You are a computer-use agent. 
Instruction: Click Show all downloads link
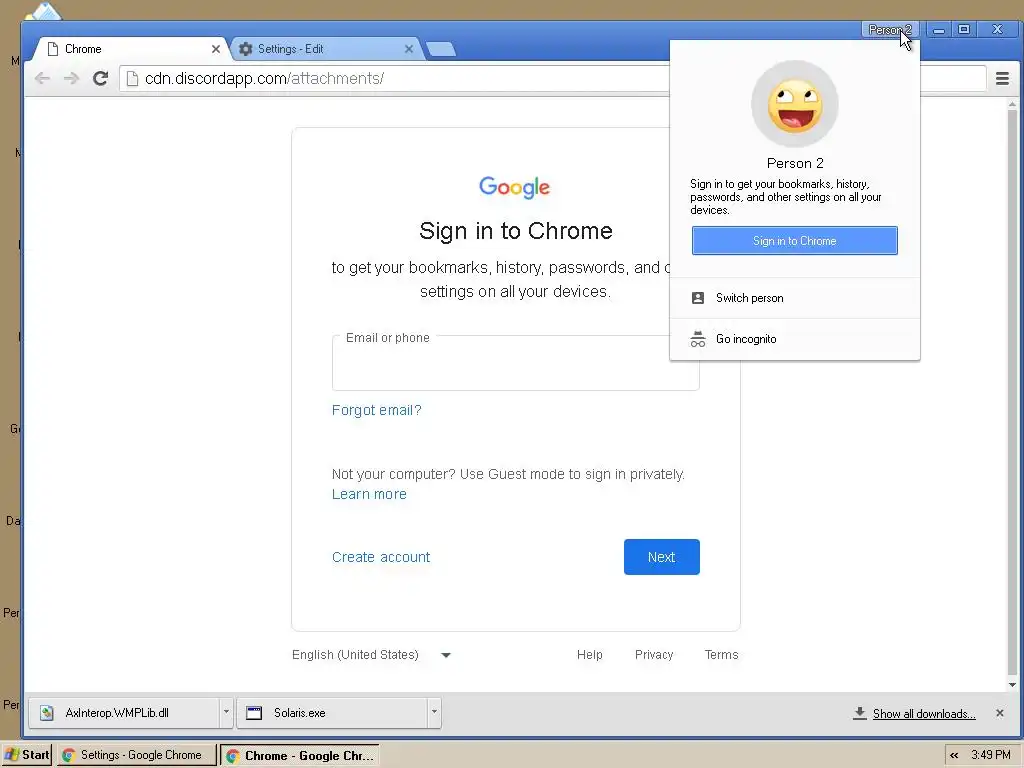click(x=924, y=714)
